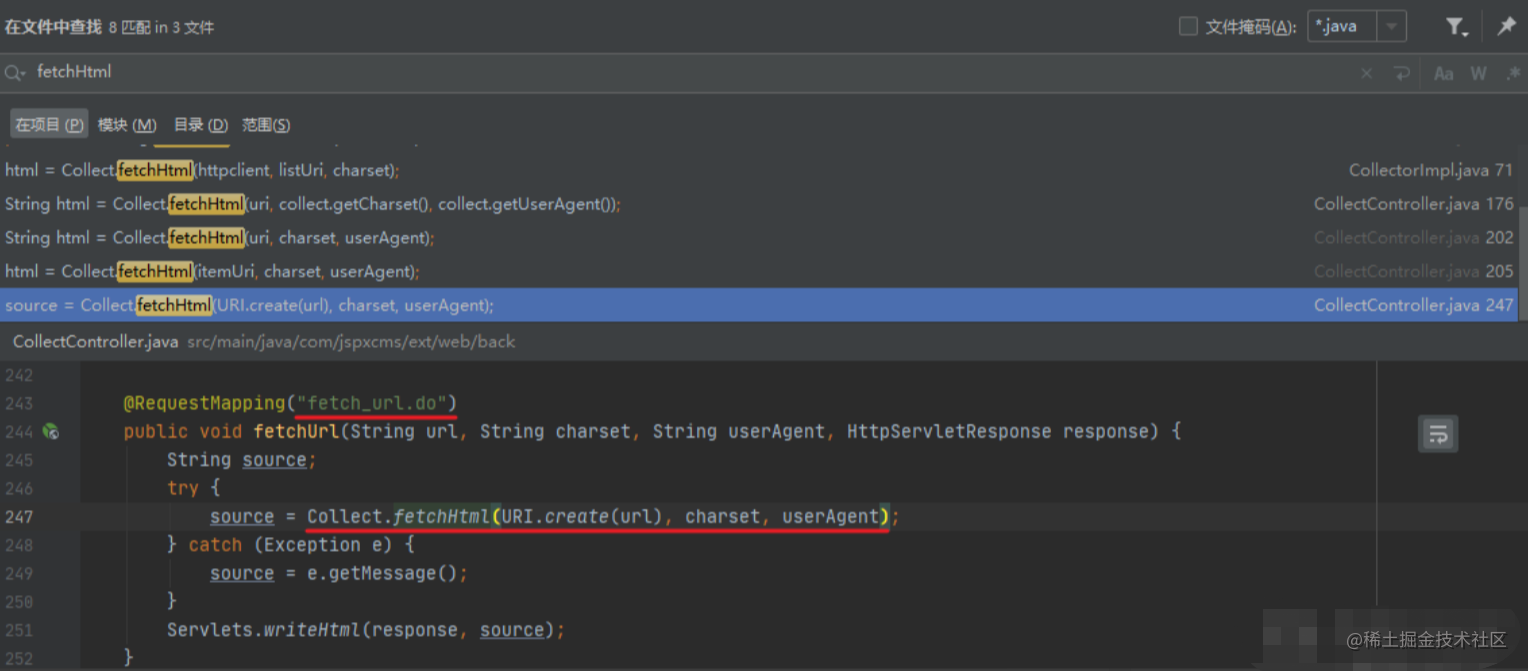Click the CollectController.java preview file name
Screen dimensions: 1528x671
pos(95,342)
